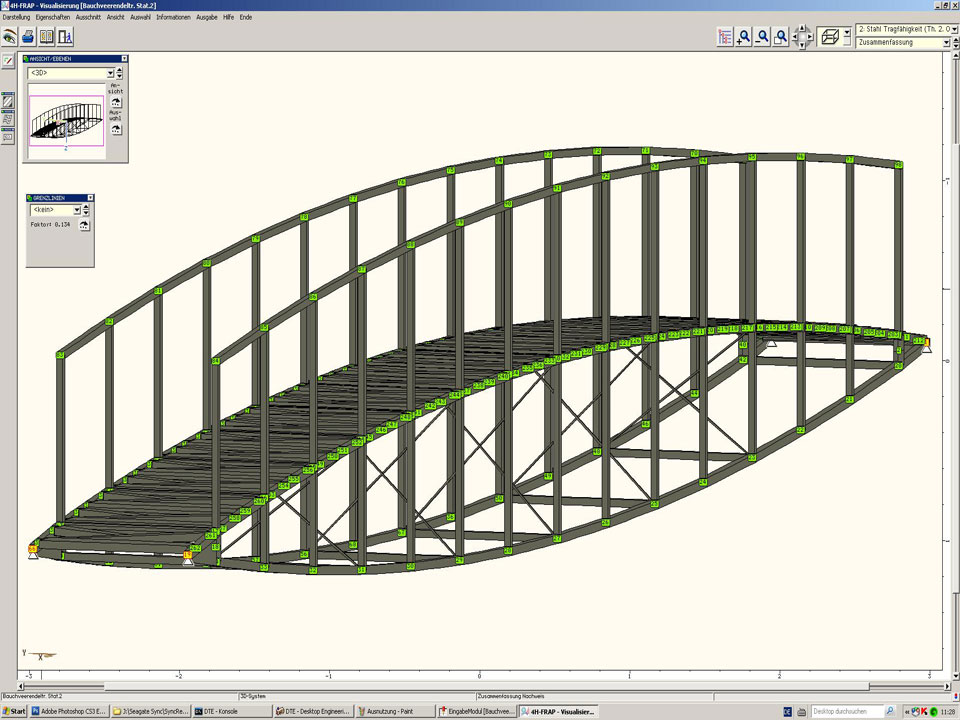The width and height of the screenshot is (960, 720).
Task: Click the bridge preview thumbnail
Action: click(x=66, y=121)
